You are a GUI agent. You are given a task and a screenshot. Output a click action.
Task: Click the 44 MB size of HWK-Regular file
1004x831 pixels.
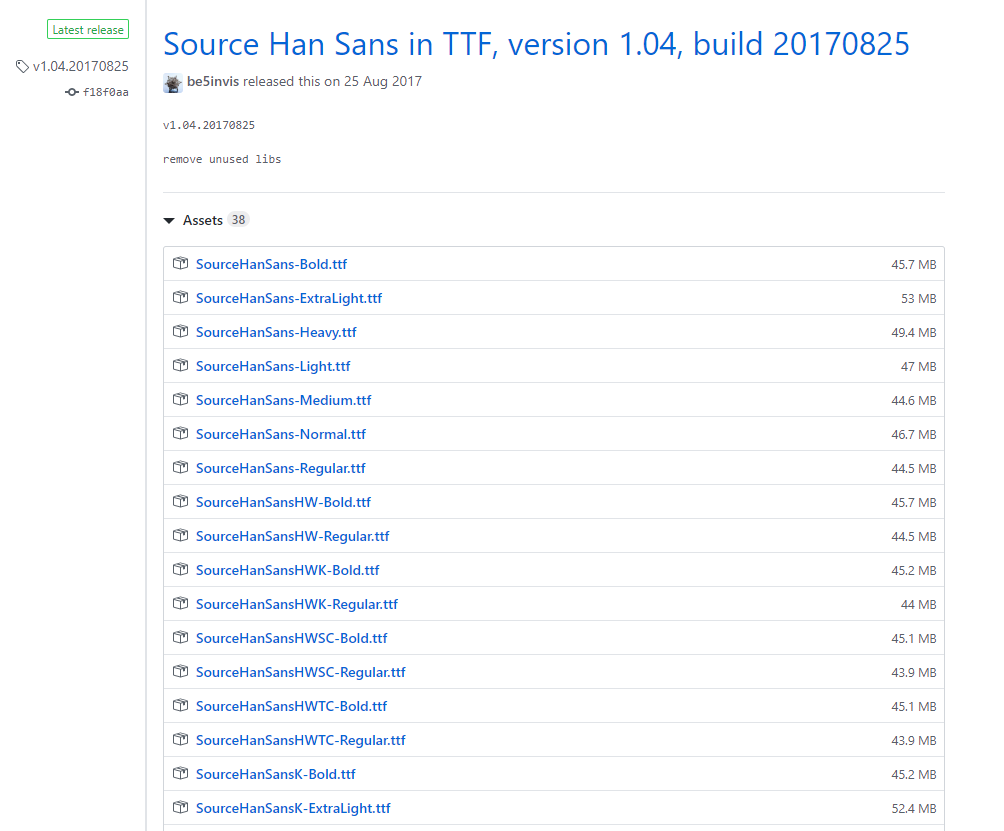[x=918, y=604]
